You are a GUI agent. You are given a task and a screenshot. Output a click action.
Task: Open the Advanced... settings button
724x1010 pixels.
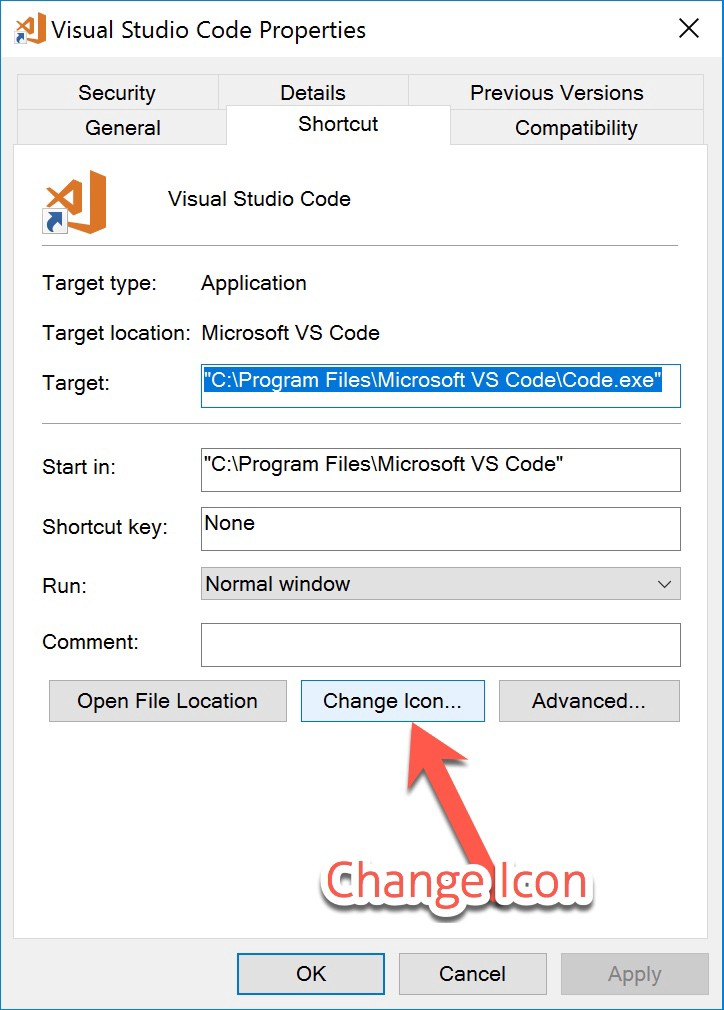[x=589, y=701]
